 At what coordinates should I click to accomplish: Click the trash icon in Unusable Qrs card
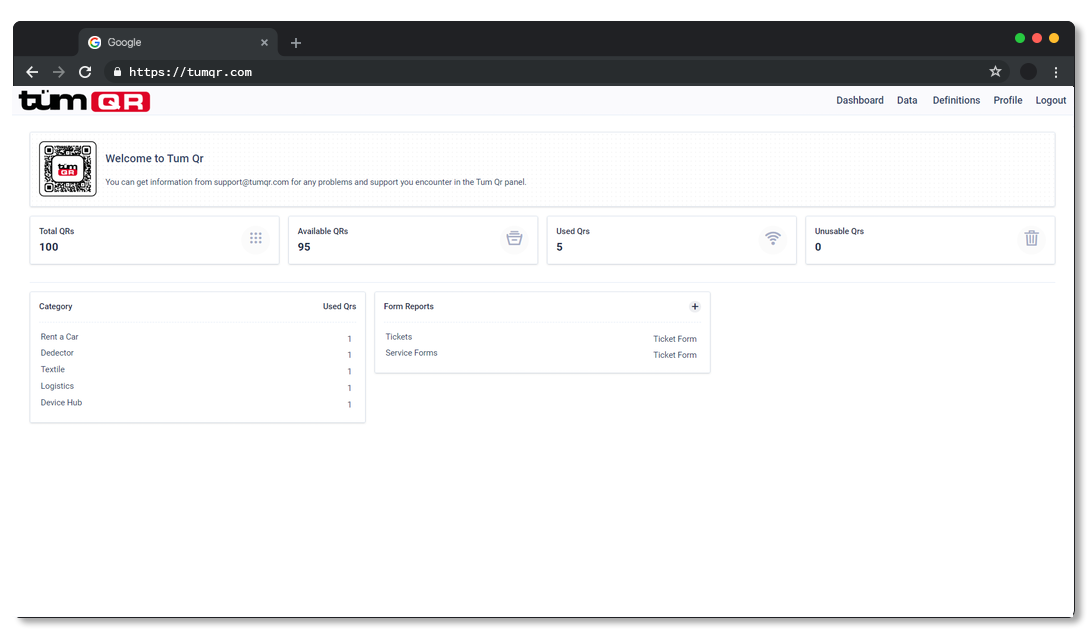coord(1032,238)
